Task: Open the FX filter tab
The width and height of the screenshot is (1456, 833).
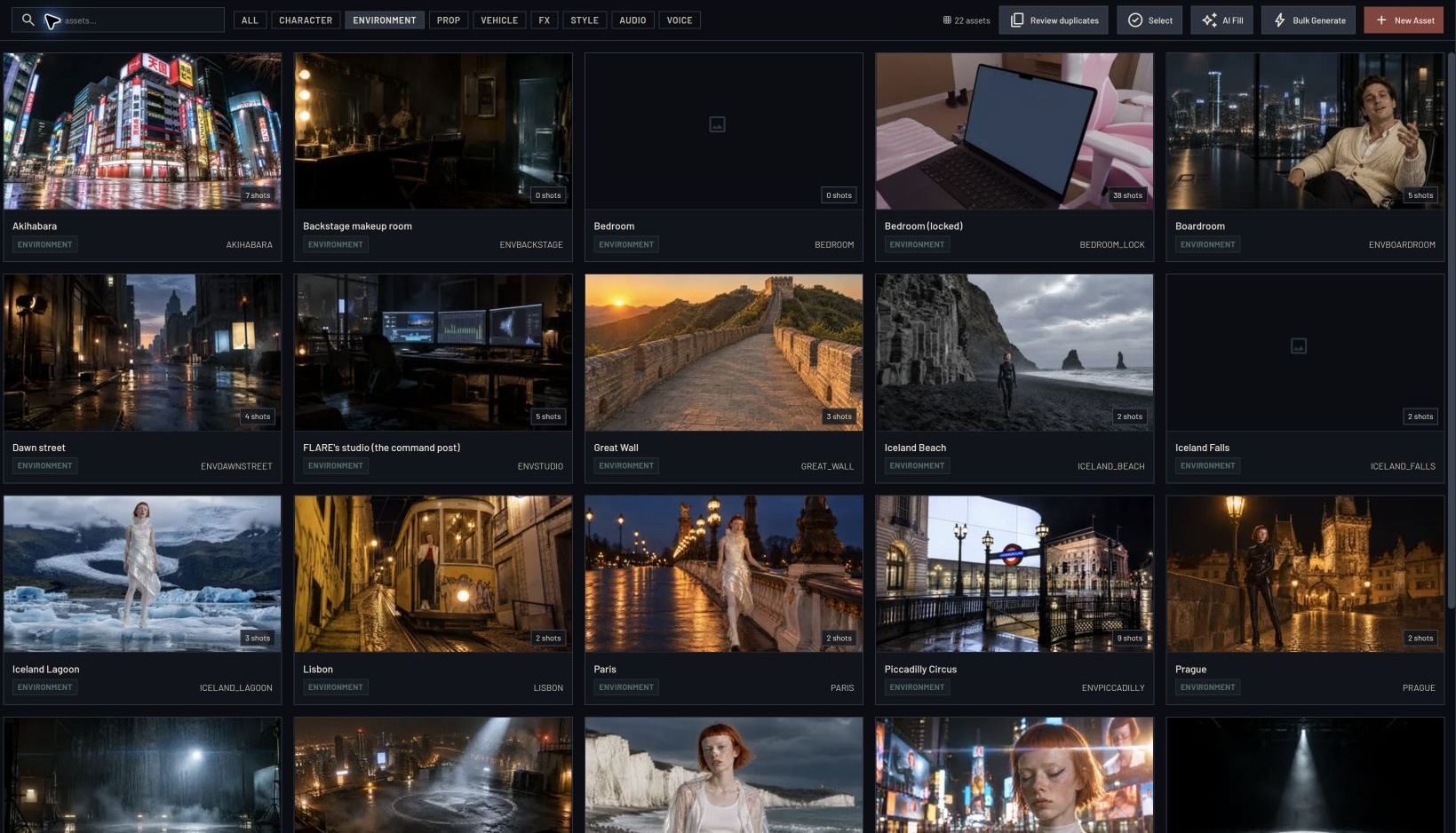Action: click(x=545, y=20)
